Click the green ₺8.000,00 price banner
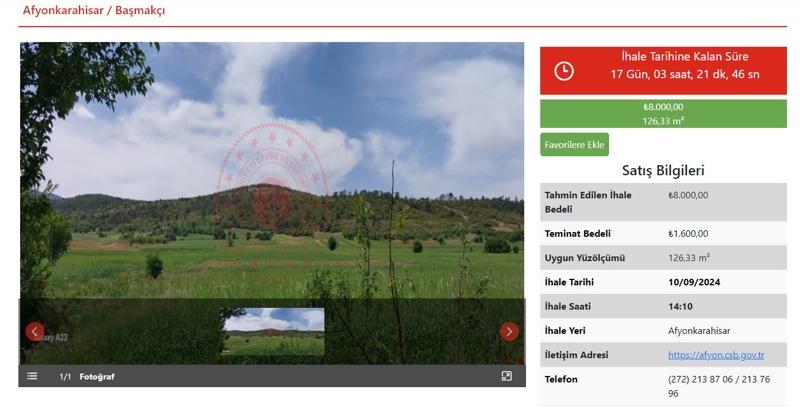 663,113
